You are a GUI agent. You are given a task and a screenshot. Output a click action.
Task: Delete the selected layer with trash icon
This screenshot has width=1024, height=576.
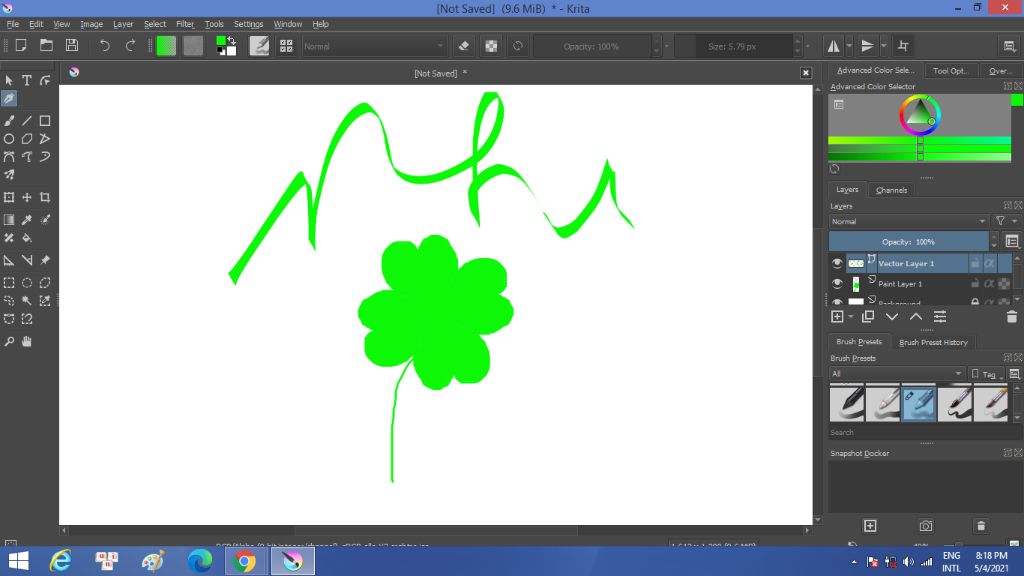1012,317
